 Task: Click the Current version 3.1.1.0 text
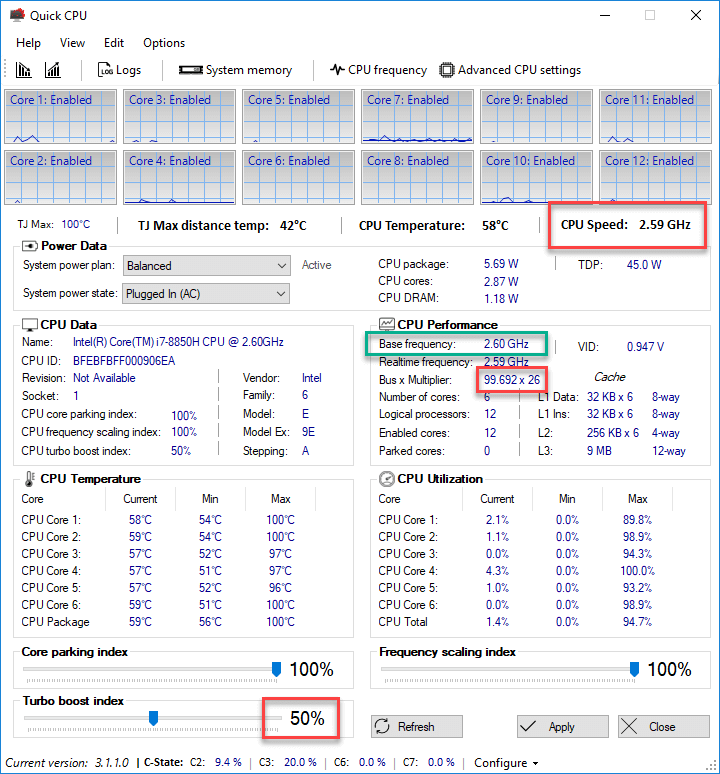(67, 763)
